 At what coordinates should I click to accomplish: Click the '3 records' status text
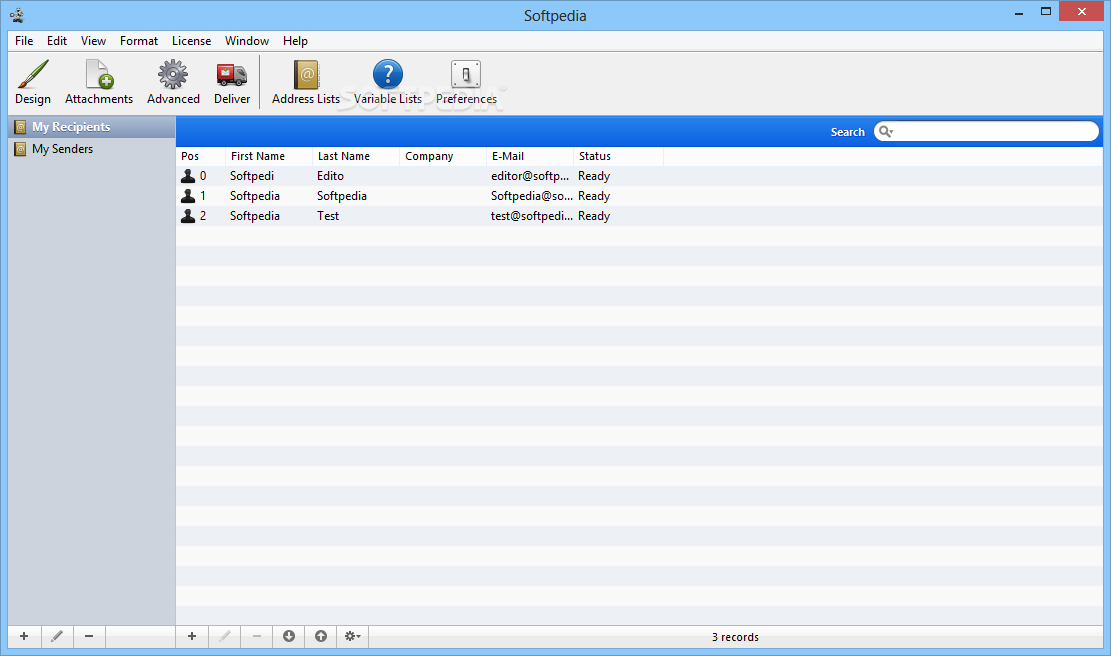tap(735, 637)
